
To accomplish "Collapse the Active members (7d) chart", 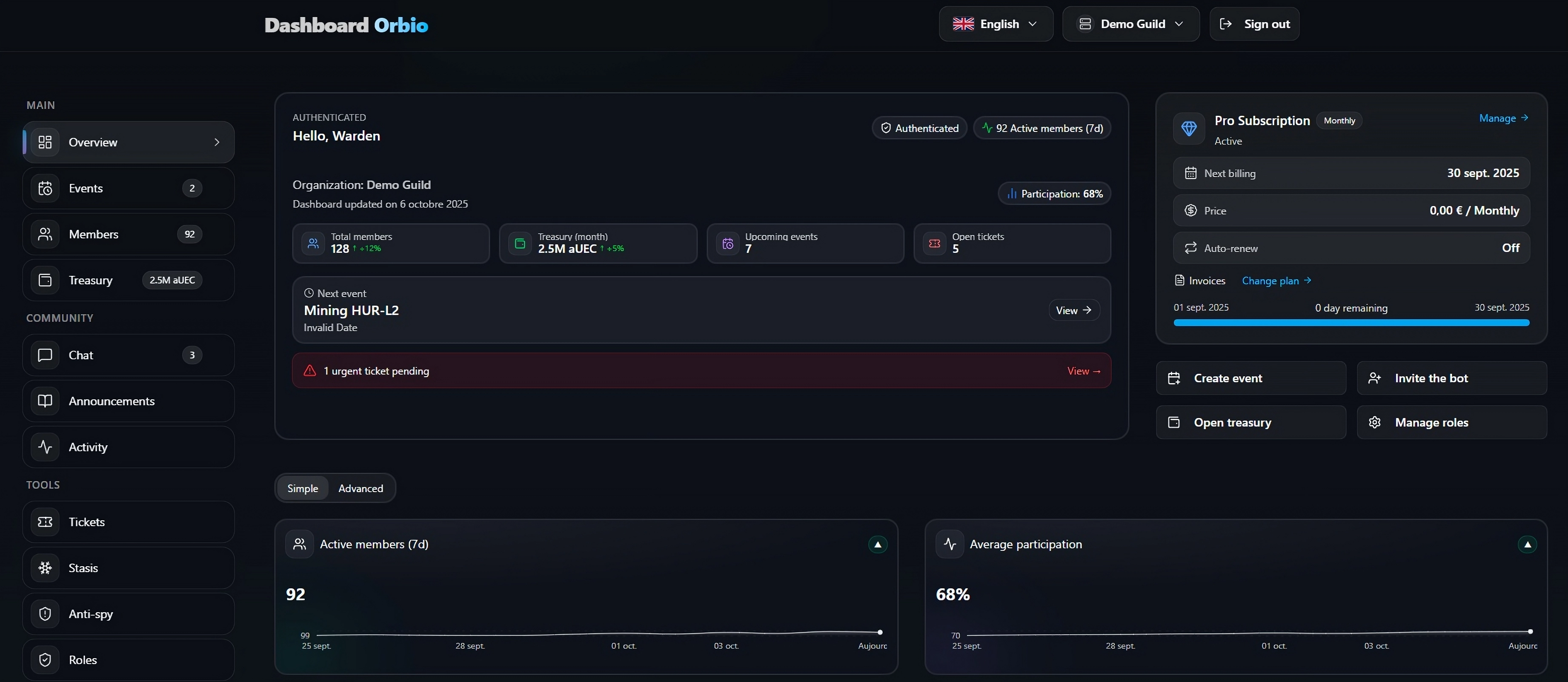I will pos(877,544).
